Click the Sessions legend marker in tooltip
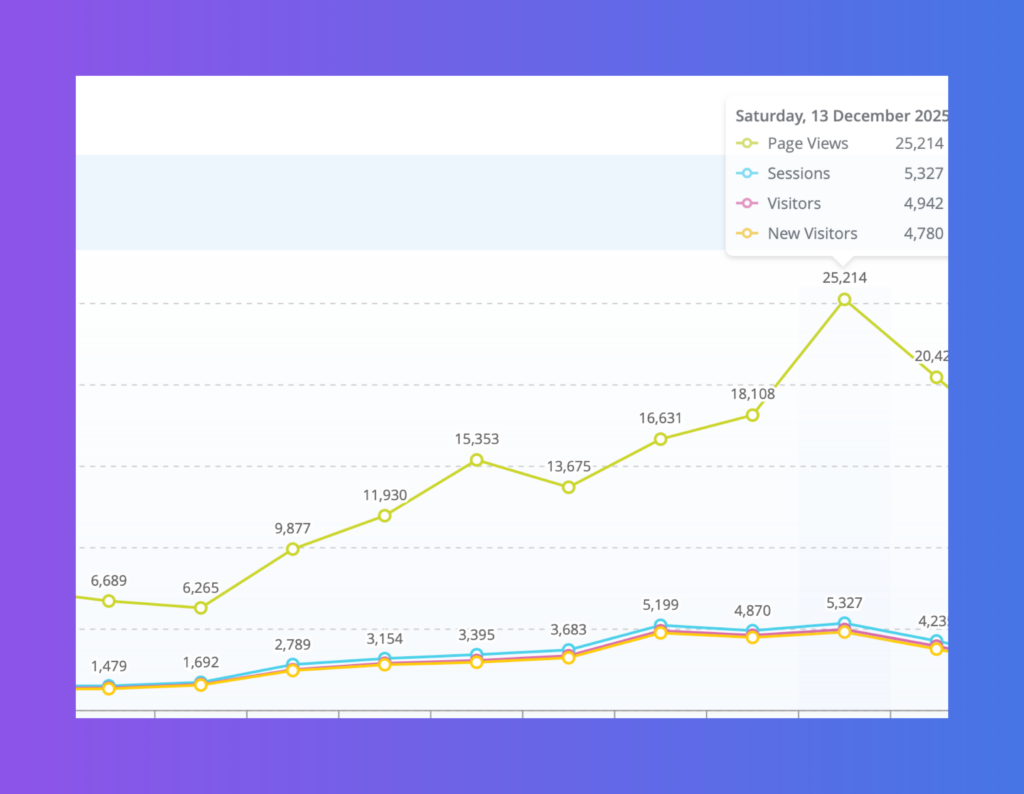The image size is (1024, 794). (x=746, y=174)
